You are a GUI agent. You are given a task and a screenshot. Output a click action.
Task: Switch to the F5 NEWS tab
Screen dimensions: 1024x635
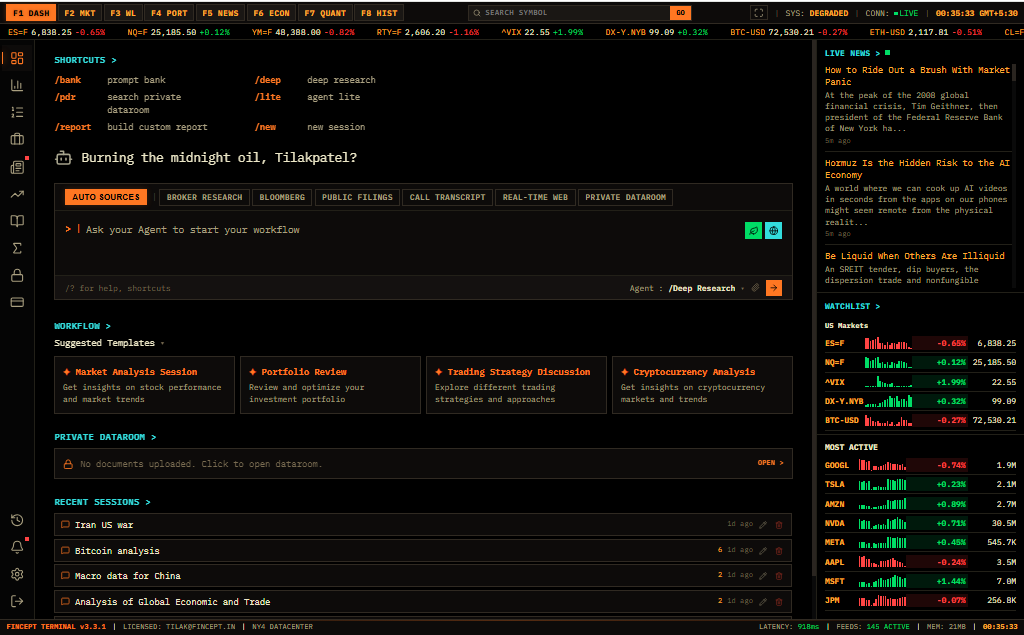pos(220,13)
